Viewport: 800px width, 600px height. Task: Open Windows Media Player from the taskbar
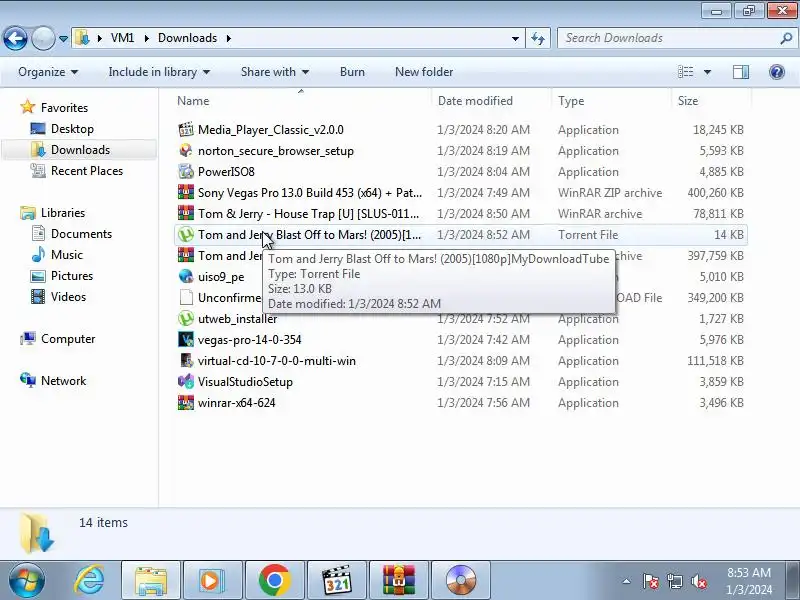coord(212,580)
